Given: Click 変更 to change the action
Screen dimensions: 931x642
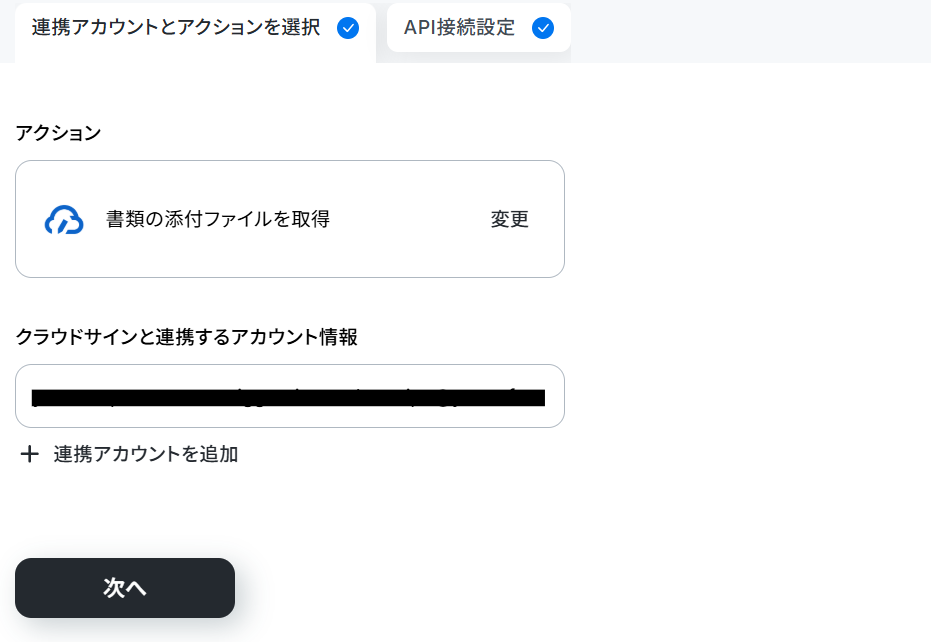Looking at the screenshot, I should [509, 219].
